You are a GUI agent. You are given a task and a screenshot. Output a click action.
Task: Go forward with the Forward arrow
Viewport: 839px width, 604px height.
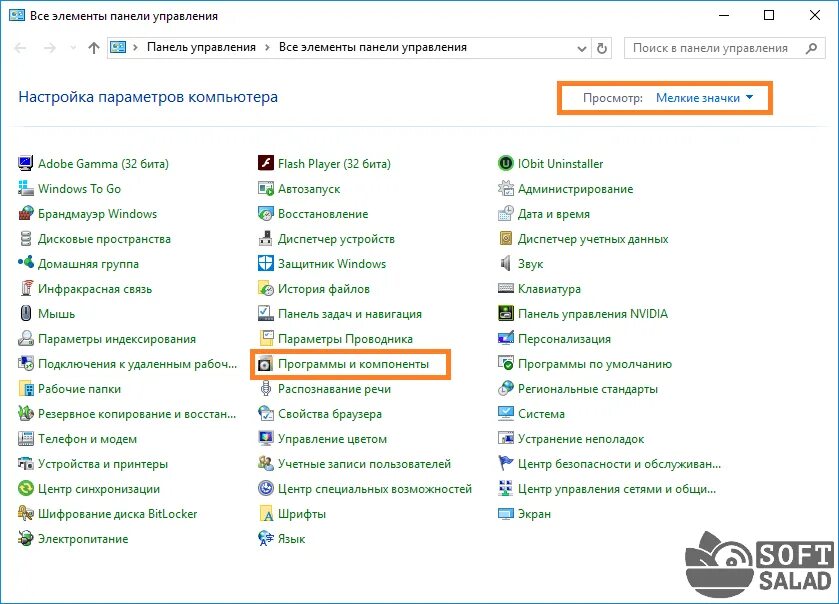pos(50,48)
